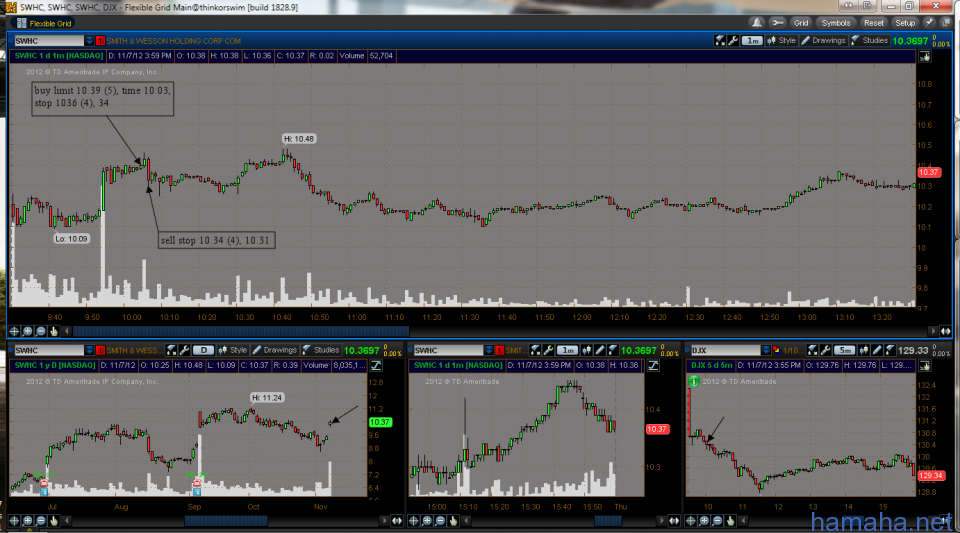Open the daily chart's wrench settings
Screen dimensions: 960x533
point(184,350)
